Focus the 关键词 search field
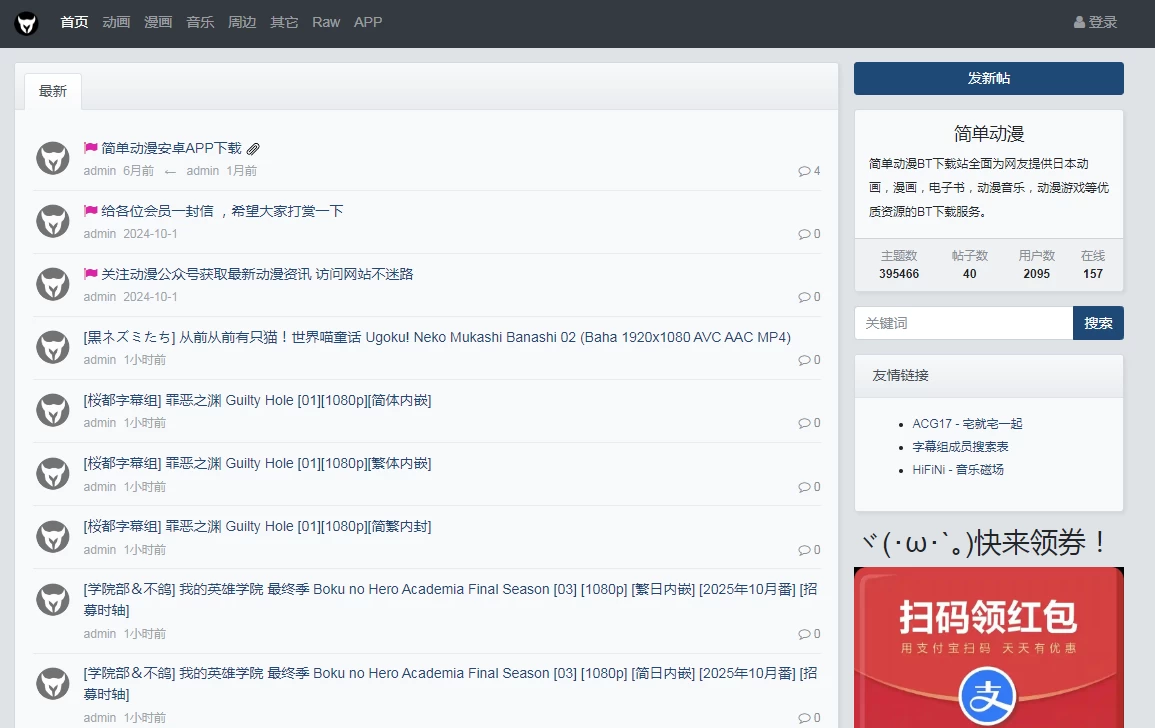This screenshot has height=728, width=1155. pyautogui.click(x=963, y=323)
